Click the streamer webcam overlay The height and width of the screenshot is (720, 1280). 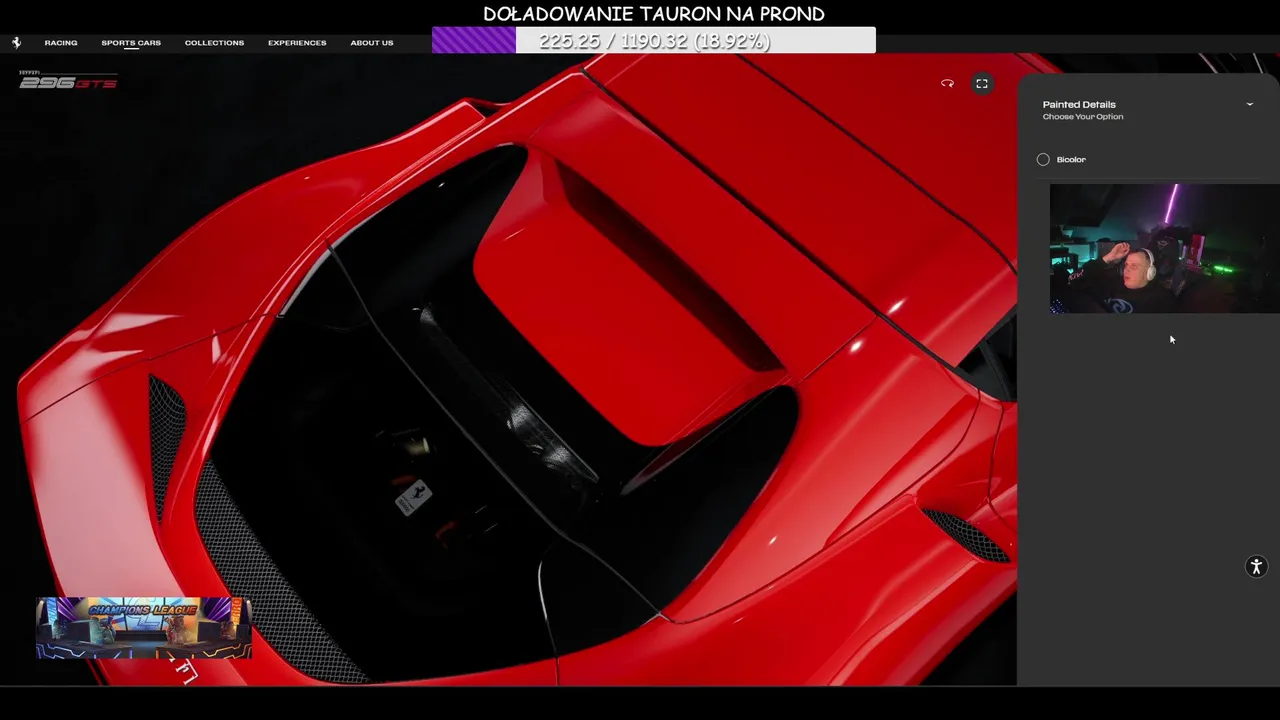[1164, 249]
